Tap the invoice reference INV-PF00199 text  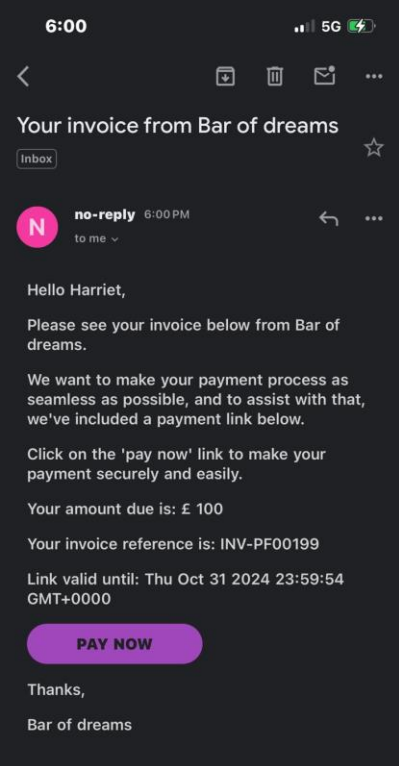pyautogui.click(x=270, y=544)
